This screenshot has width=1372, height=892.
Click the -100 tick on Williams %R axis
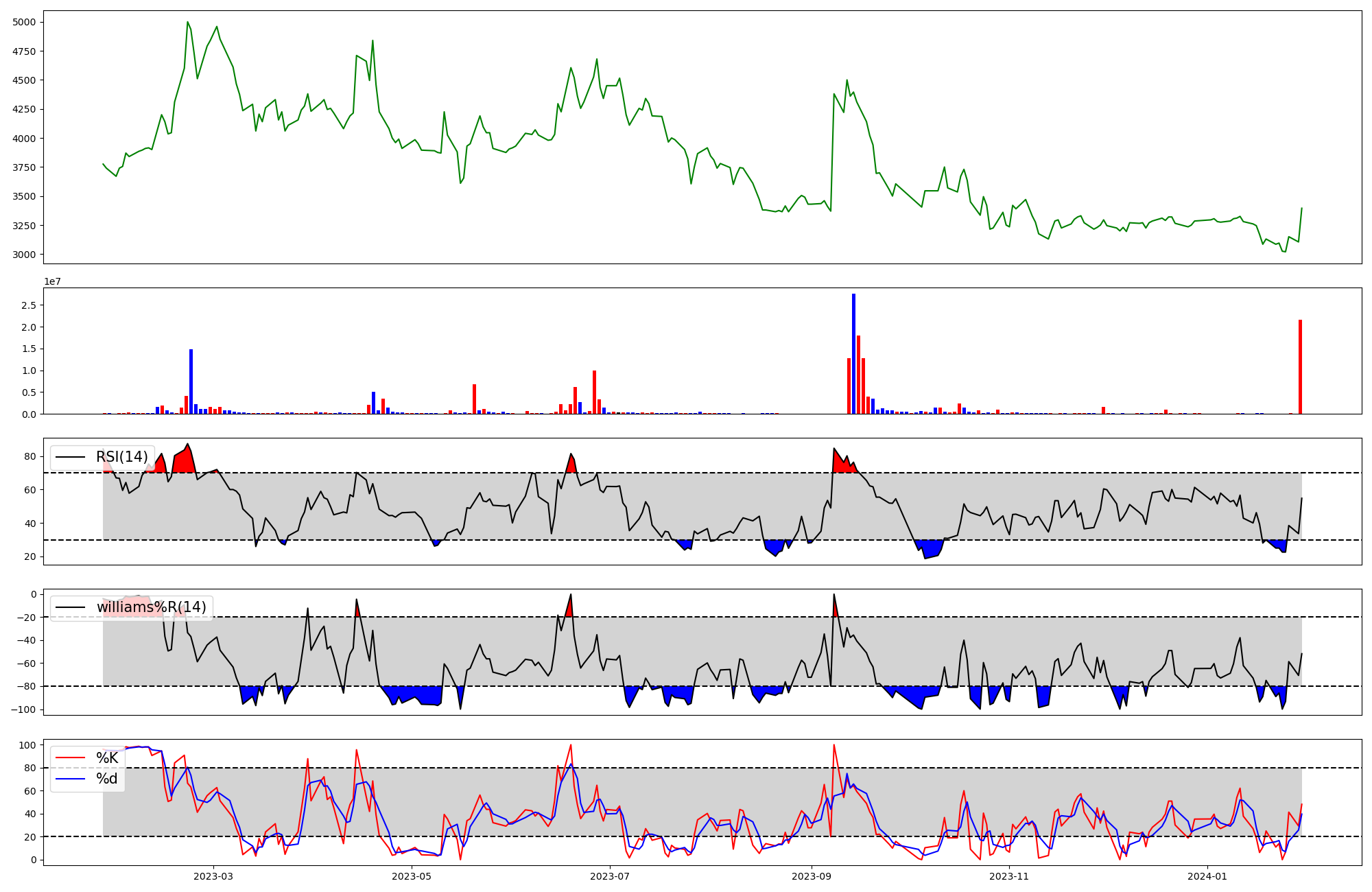(x=24, y=709)
